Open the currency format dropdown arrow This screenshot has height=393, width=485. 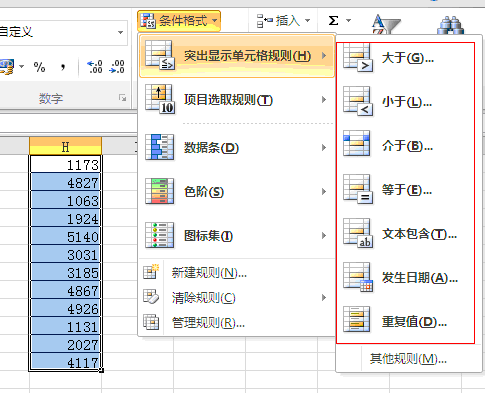[x=22, y=67]
